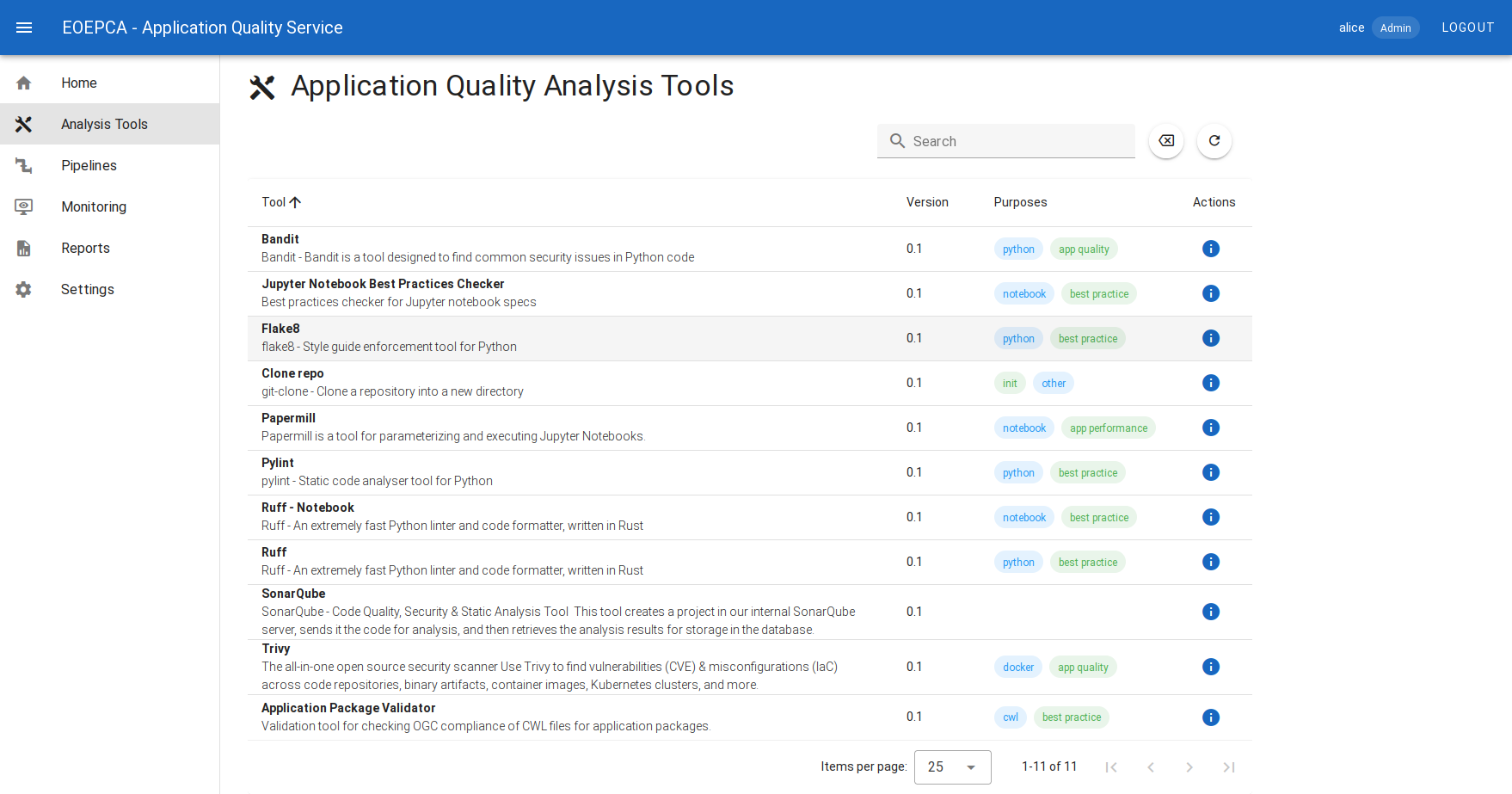Refresh the tools list
The height and width of the screenshot is (794, 1512).
click(1214, 141)
